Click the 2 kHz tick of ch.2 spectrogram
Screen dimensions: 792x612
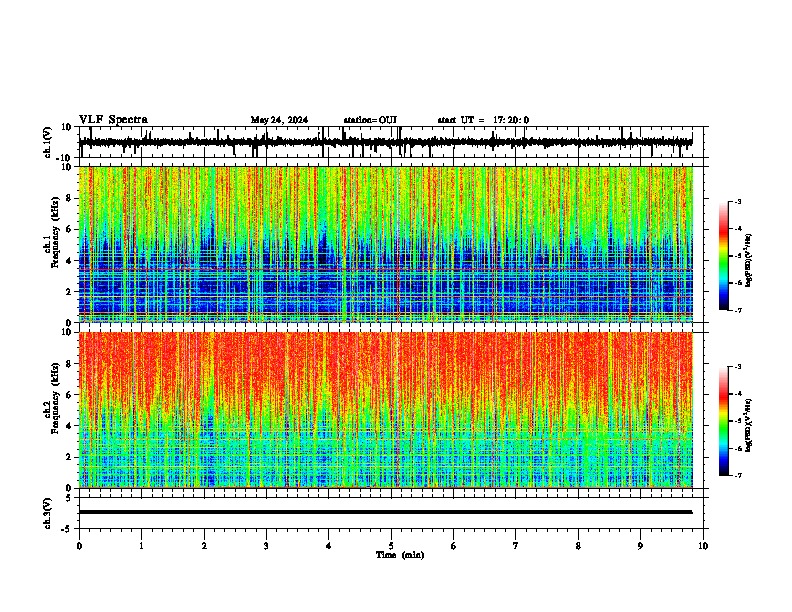pyautogui.click(x=69, y=457)
